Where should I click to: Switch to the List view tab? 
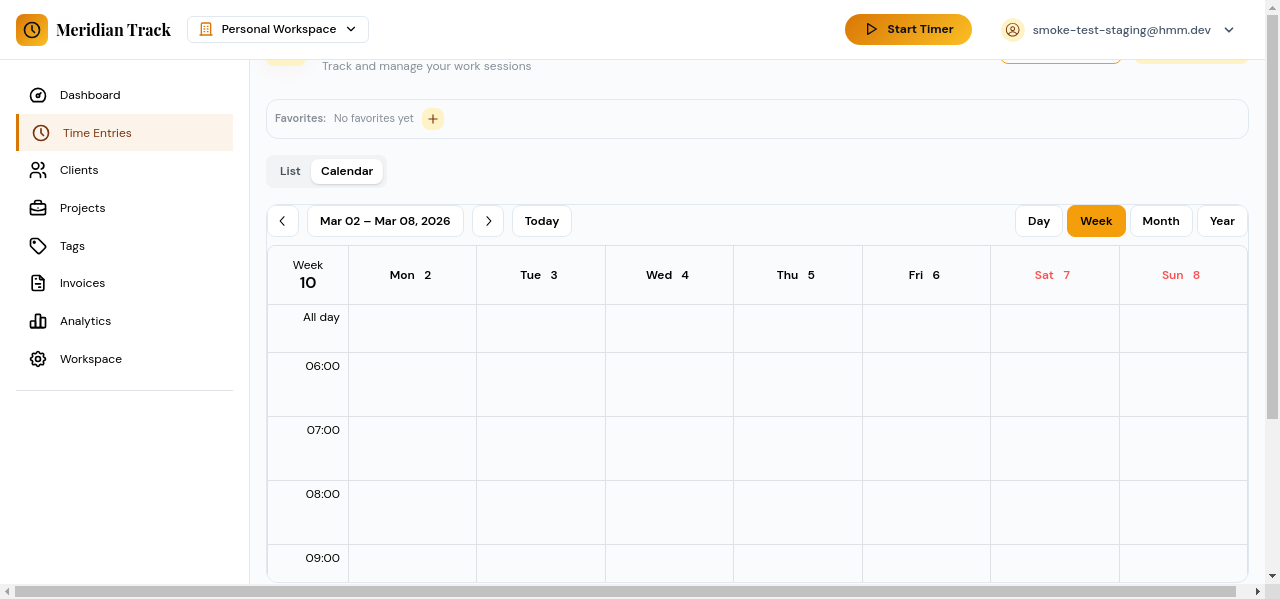(290, 170)
